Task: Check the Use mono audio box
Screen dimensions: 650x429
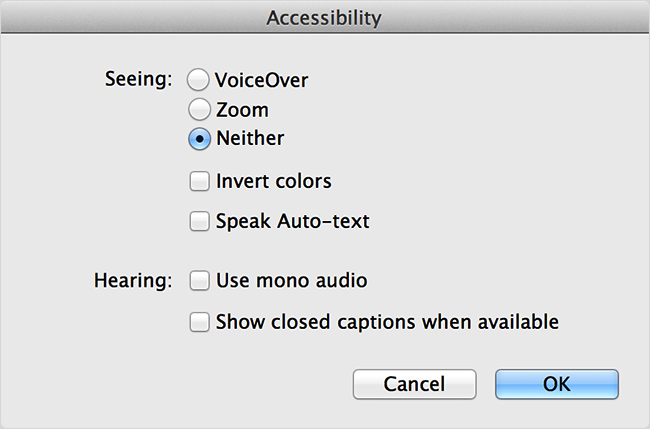Action: (200, 281)
